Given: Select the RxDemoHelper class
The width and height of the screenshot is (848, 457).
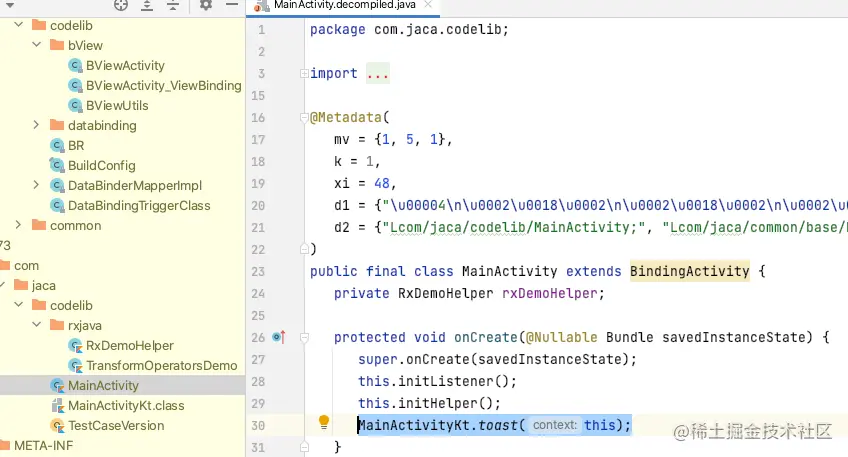Looking at the screenshot, I should pos(130,346).
